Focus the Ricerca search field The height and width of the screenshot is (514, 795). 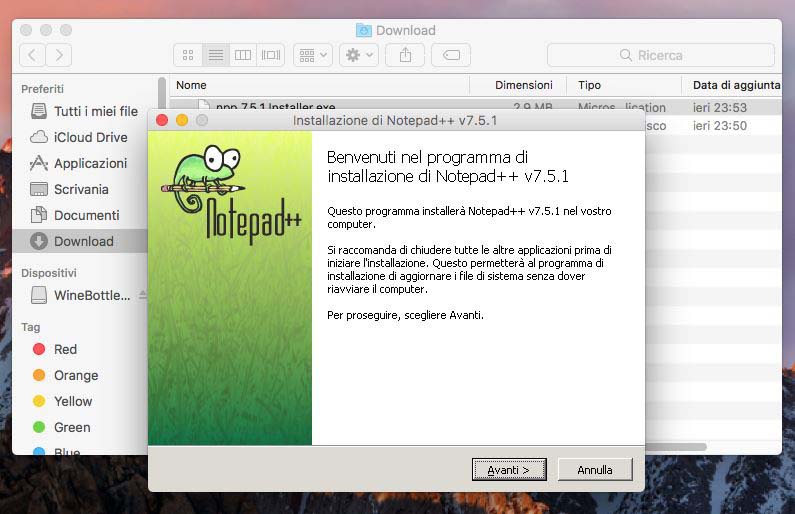(661, 55)
